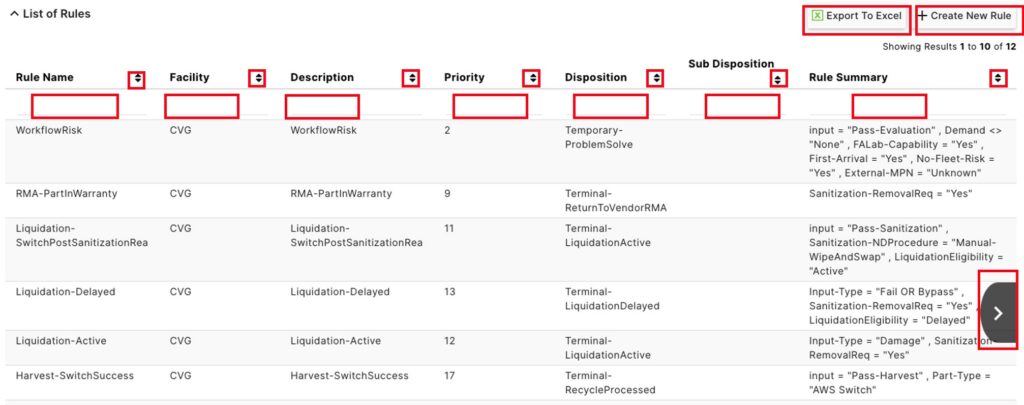Viewport: 1024px width, 405px height.
Task: Focus the Rule Name filter field
Action: (x=75, y=106)
